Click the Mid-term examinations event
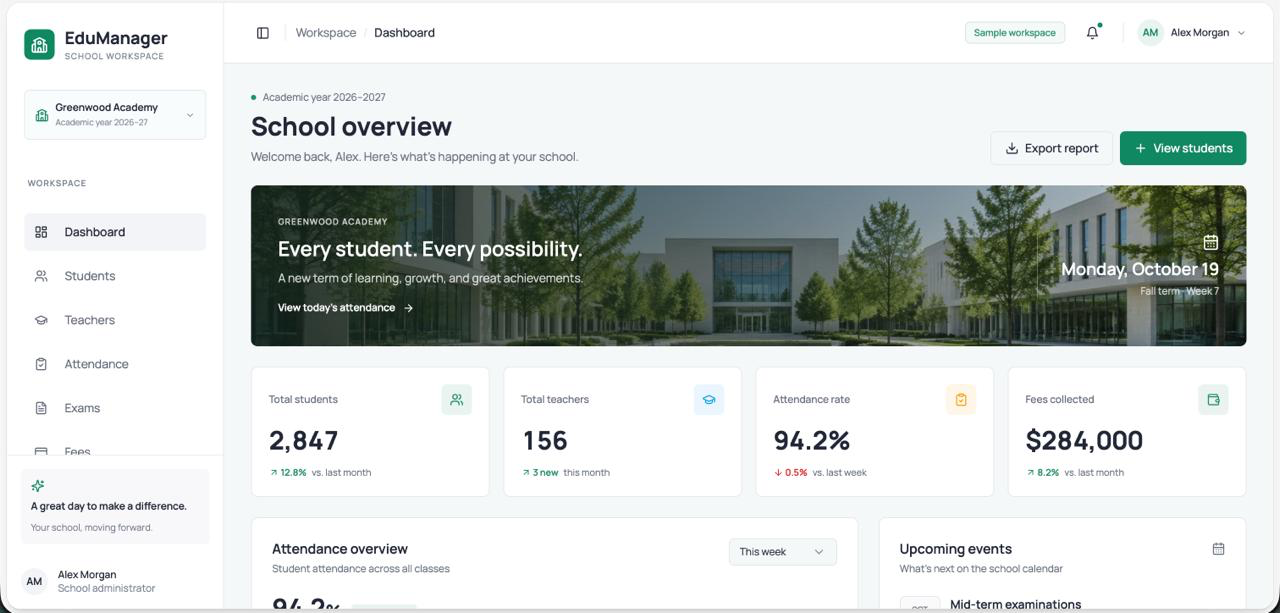Viewport: 1280px width, 613px height. (1015, 604)
